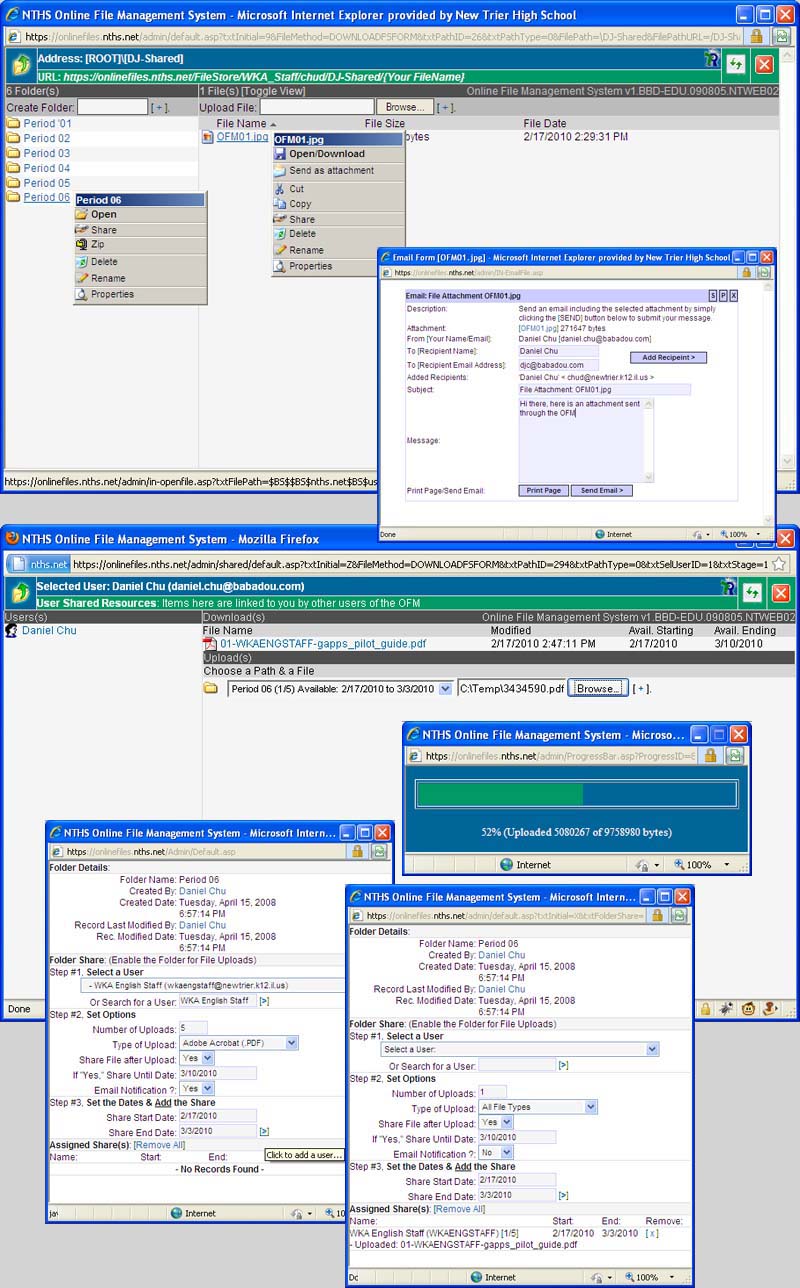The height and width of the screenshot is (1288, 800).
Task: Choose Cut in the OFM01.jpg context menu
Action: click(339, 189)
